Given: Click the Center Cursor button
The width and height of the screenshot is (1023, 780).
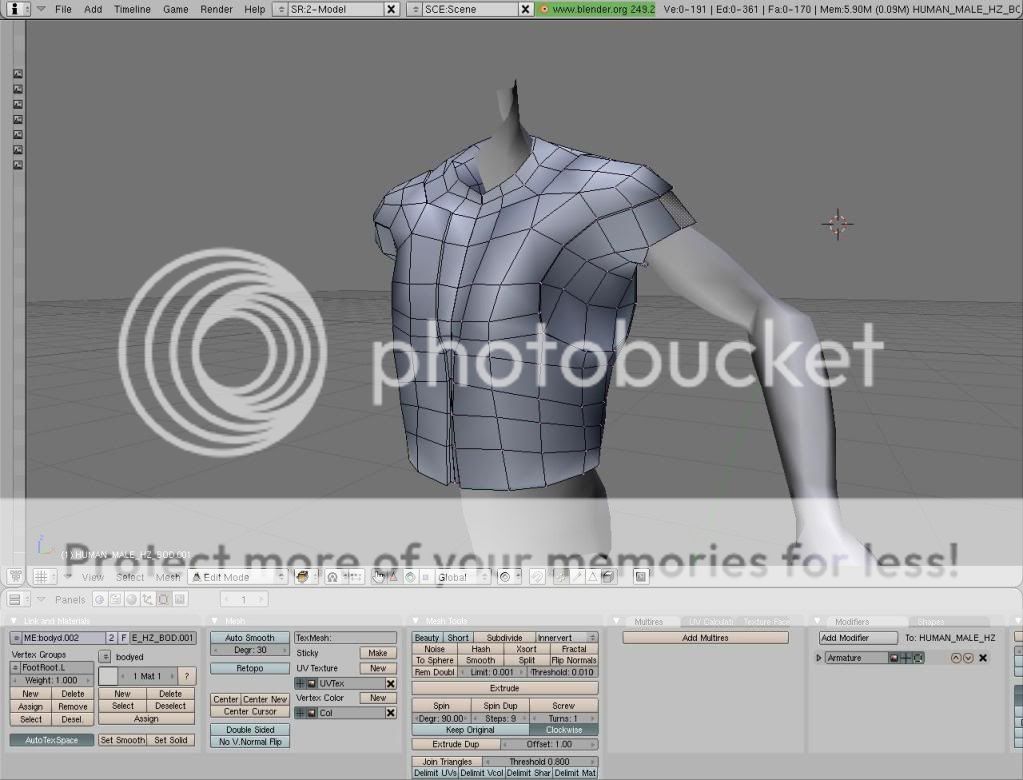Looking at the screenshot, I should click(249, 712).
